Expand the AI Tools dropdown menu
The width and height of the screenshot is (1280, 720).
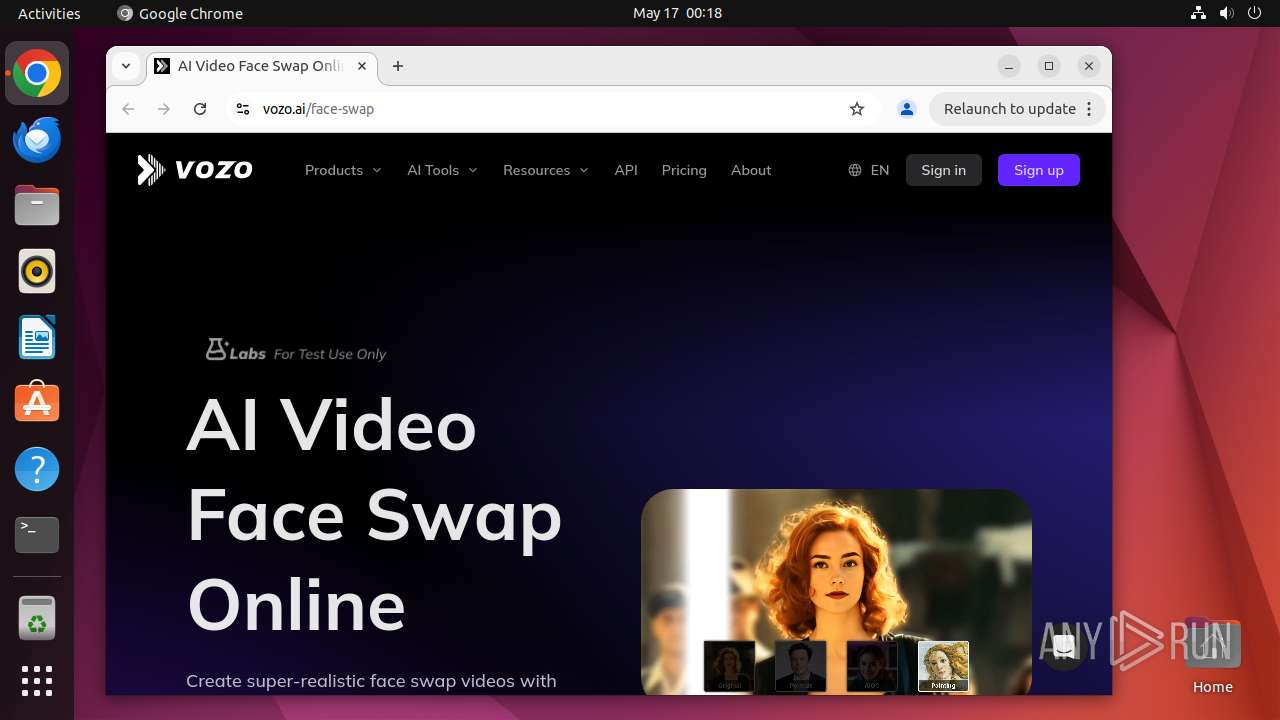pos(442,170)
